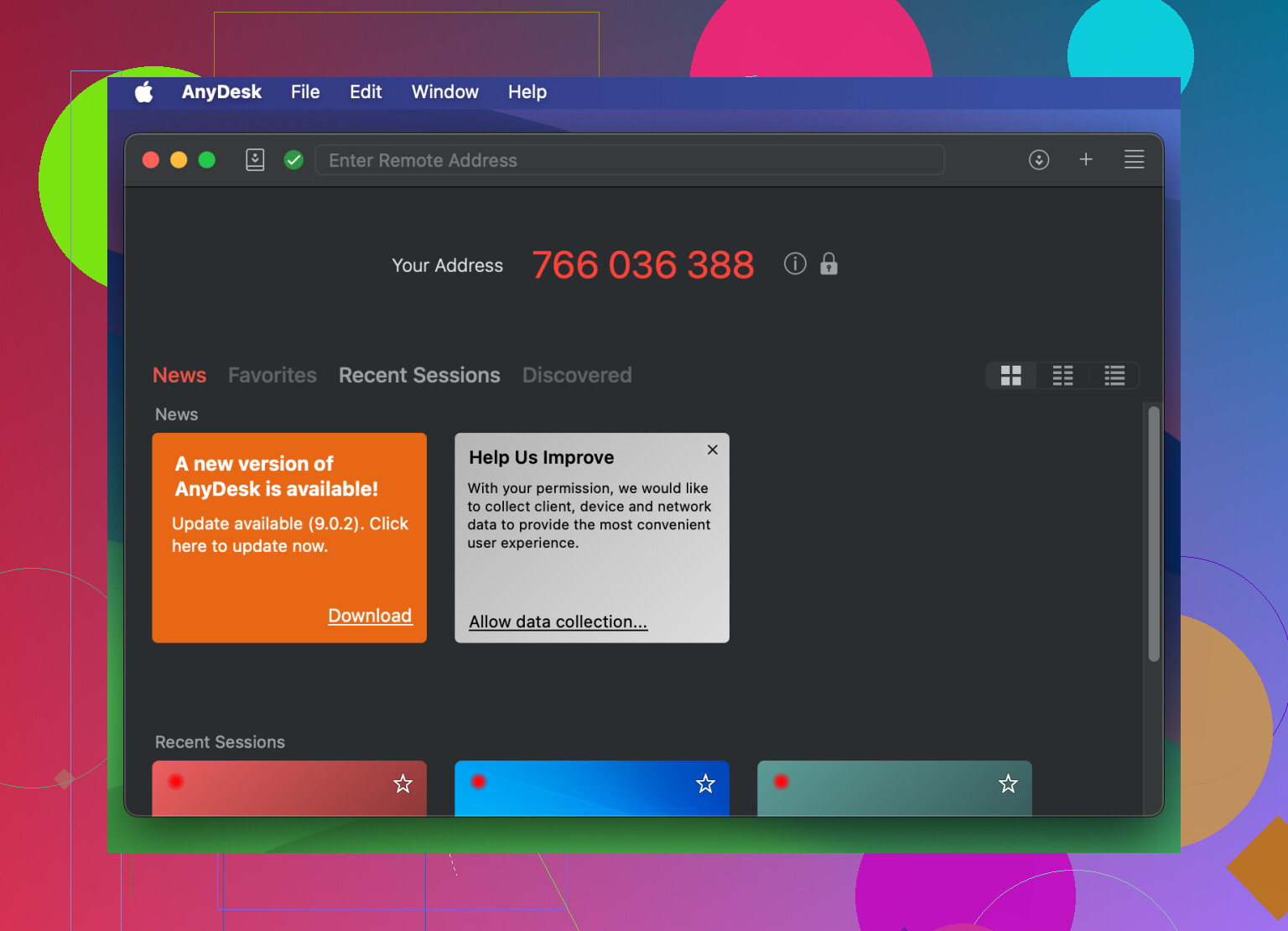The height and width of the screenshot is (931, 1288).
Task: Open the AnyDesk application menu
Action: [x=221, y=92]
